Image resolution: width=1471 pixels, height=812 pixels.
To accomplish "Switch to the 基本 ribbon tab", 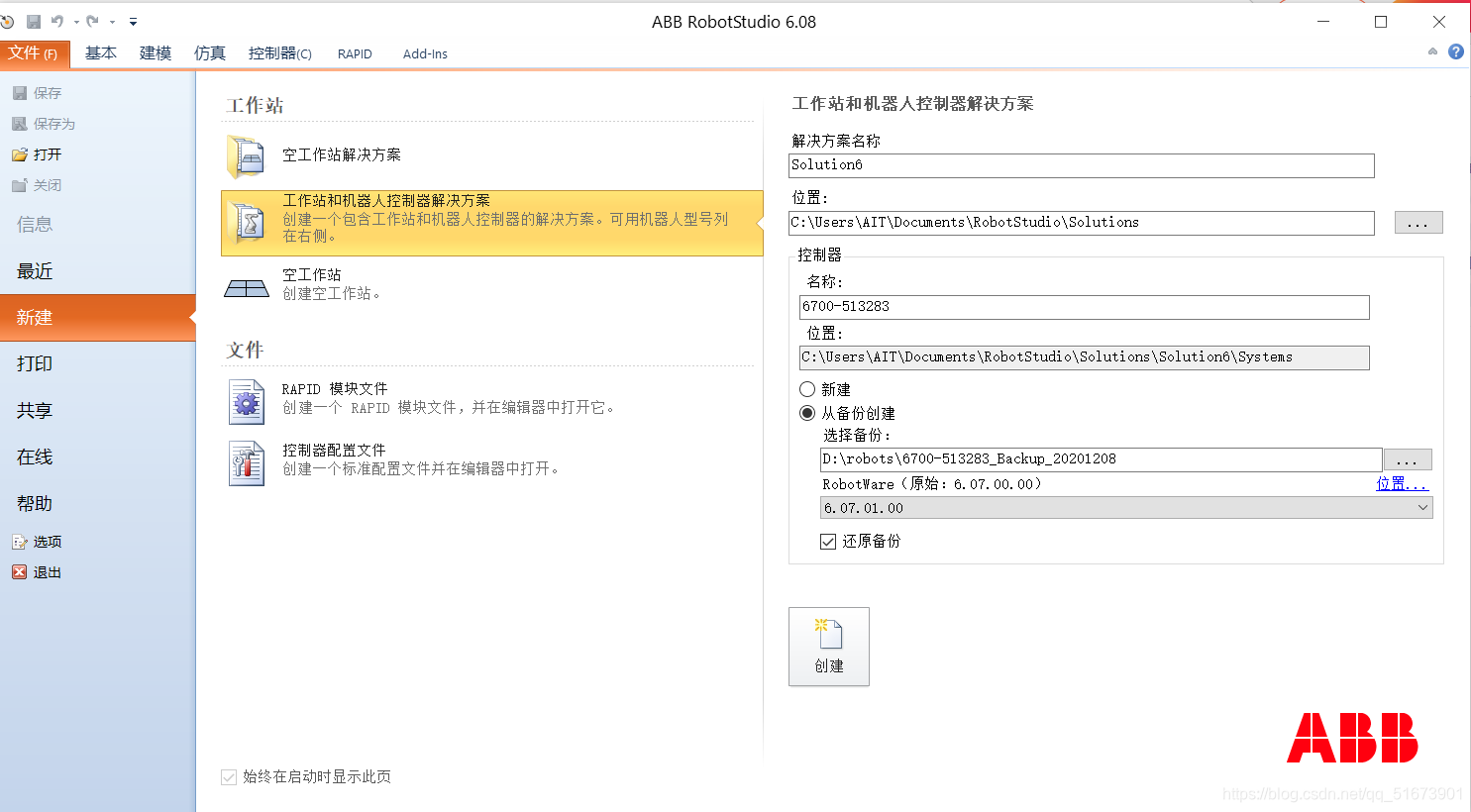I will 101,53.
